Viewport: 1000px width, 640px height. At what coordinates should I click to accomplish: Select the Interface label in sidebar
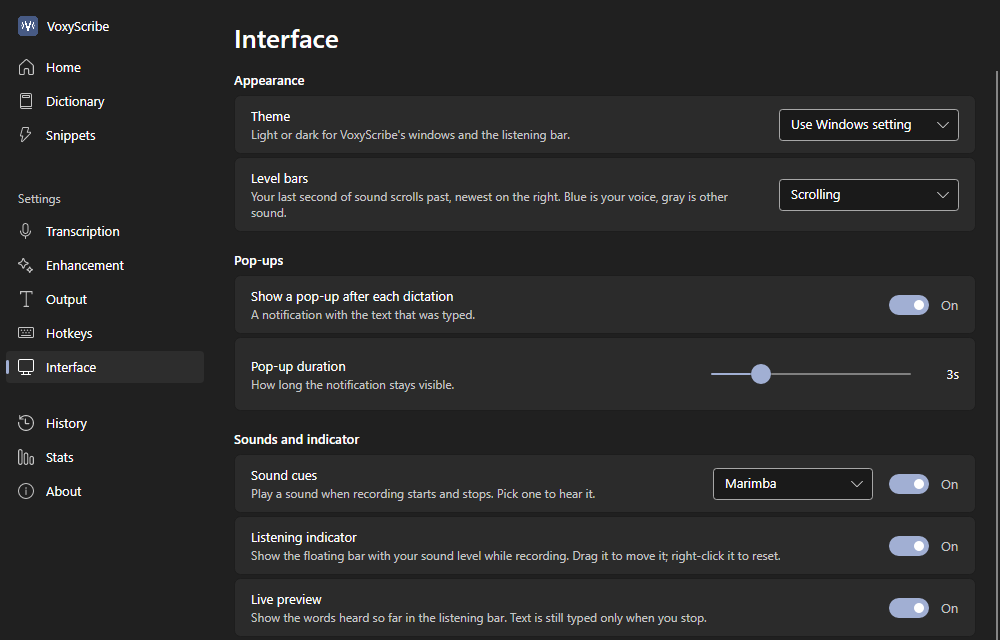(x=71, y=367)
